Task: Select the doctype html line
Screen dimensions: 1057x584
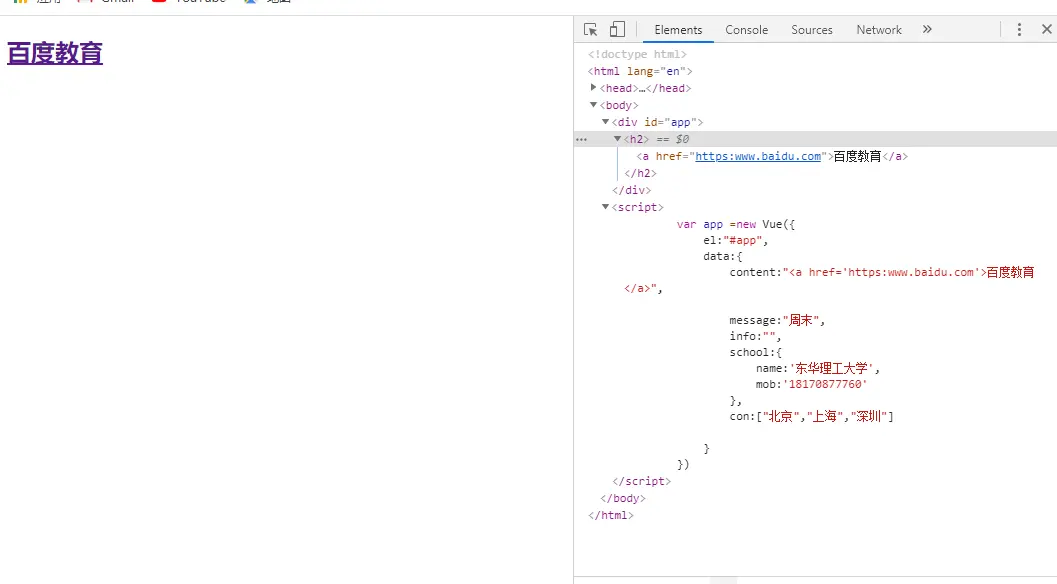Action: click(637, 54)
